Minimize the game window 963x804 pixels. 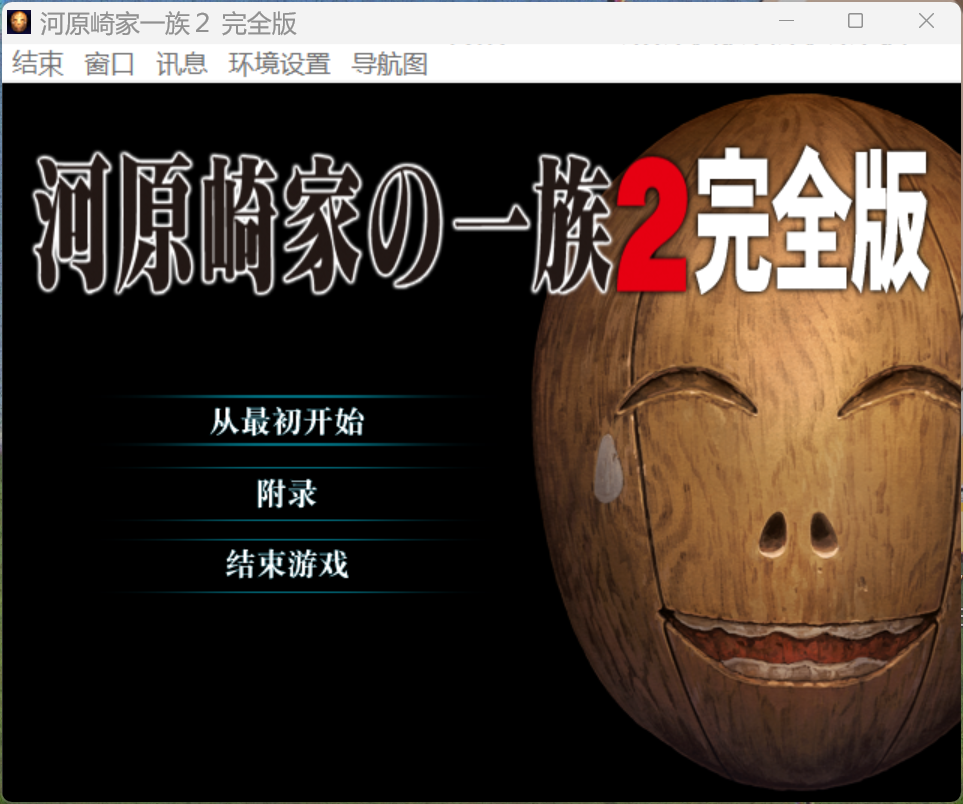tap(787, 21)
